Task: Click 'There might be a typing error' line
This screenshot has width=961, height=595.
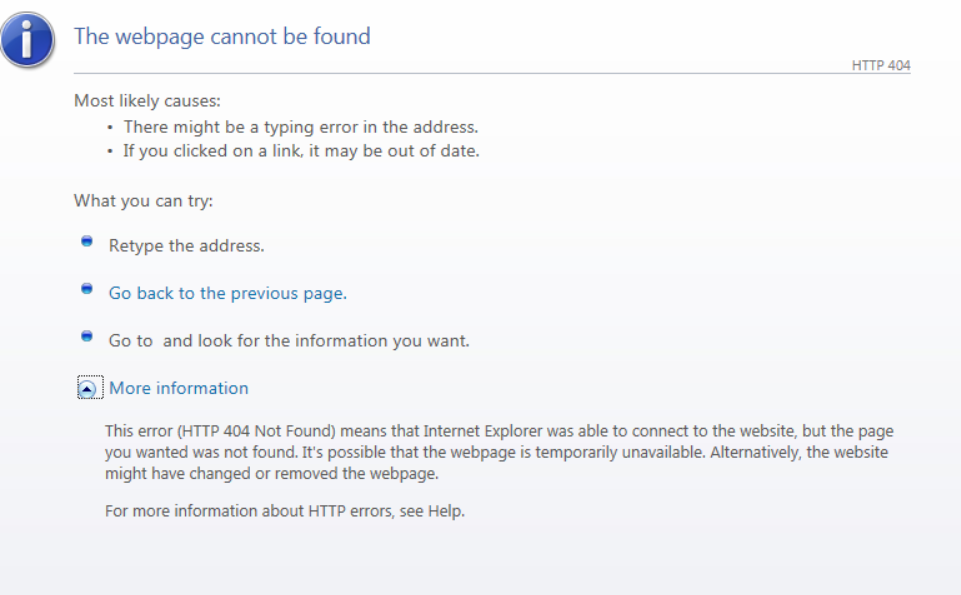Action: tap(300, 127)
